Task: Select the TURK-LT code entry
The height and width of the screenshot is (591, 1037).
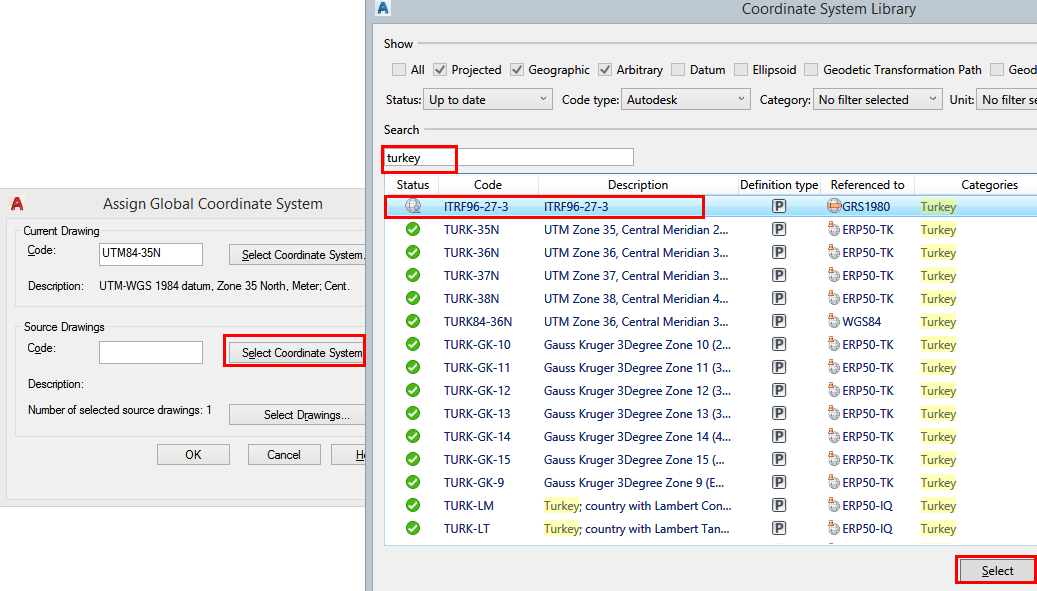Action: click(467, 529)
